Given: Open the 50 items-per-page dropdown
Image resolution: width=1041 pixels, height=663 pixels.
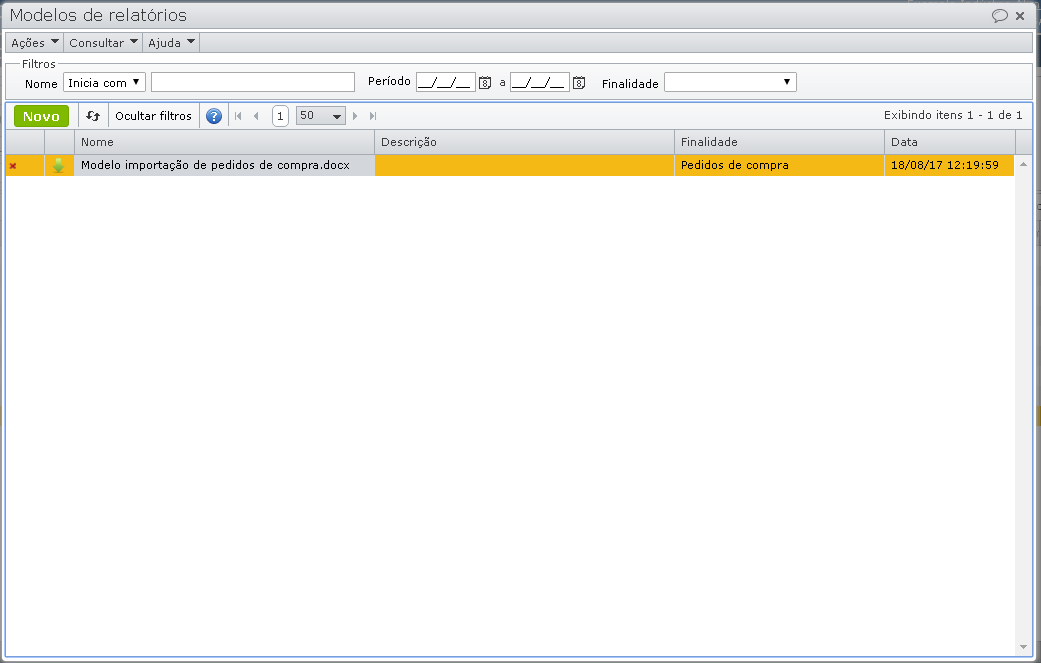Looking at the screenshot, I should tap(321, 115).
